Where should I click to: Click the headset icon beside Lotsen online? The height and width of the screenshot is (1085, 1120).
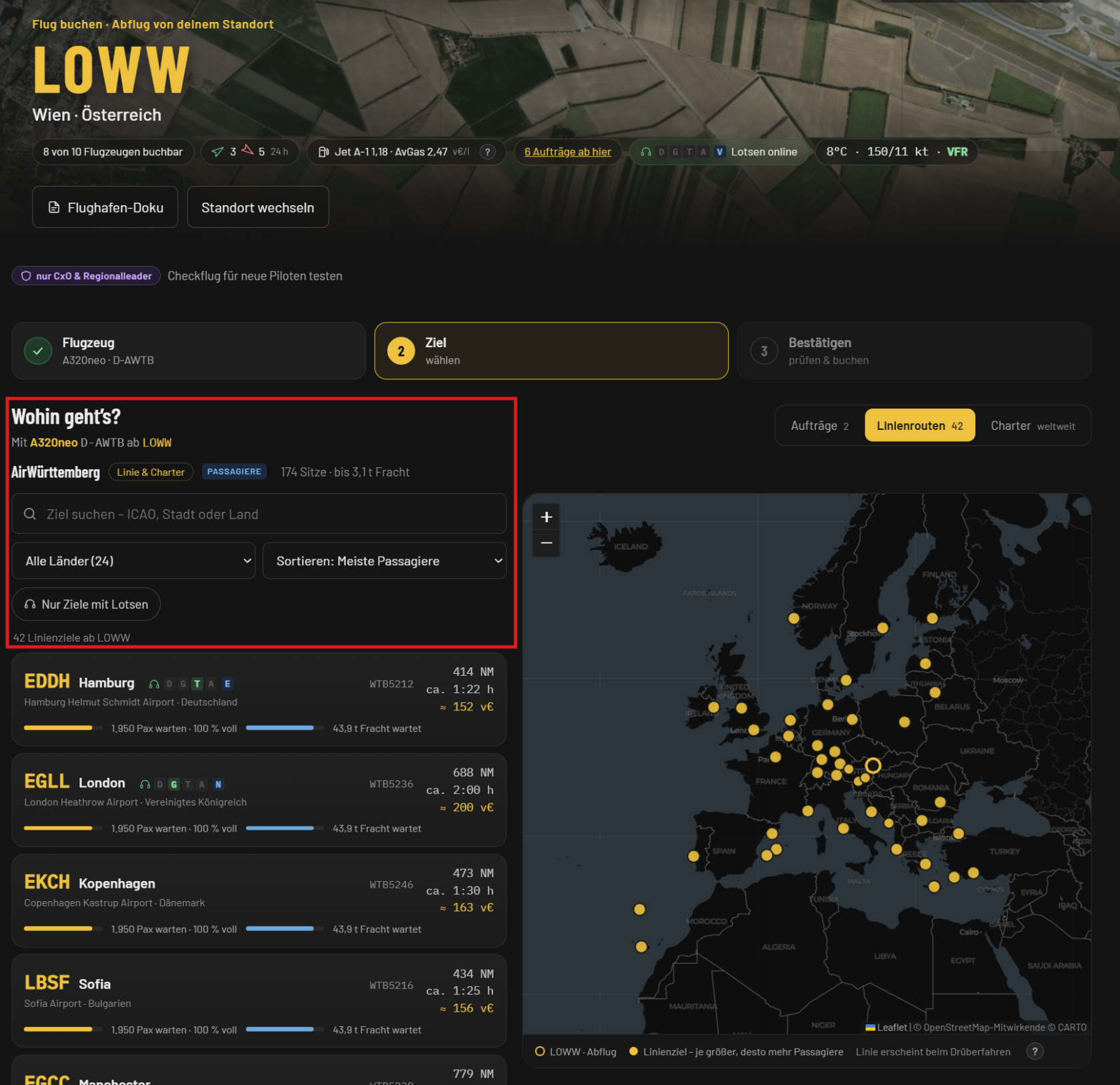[645, 152]
